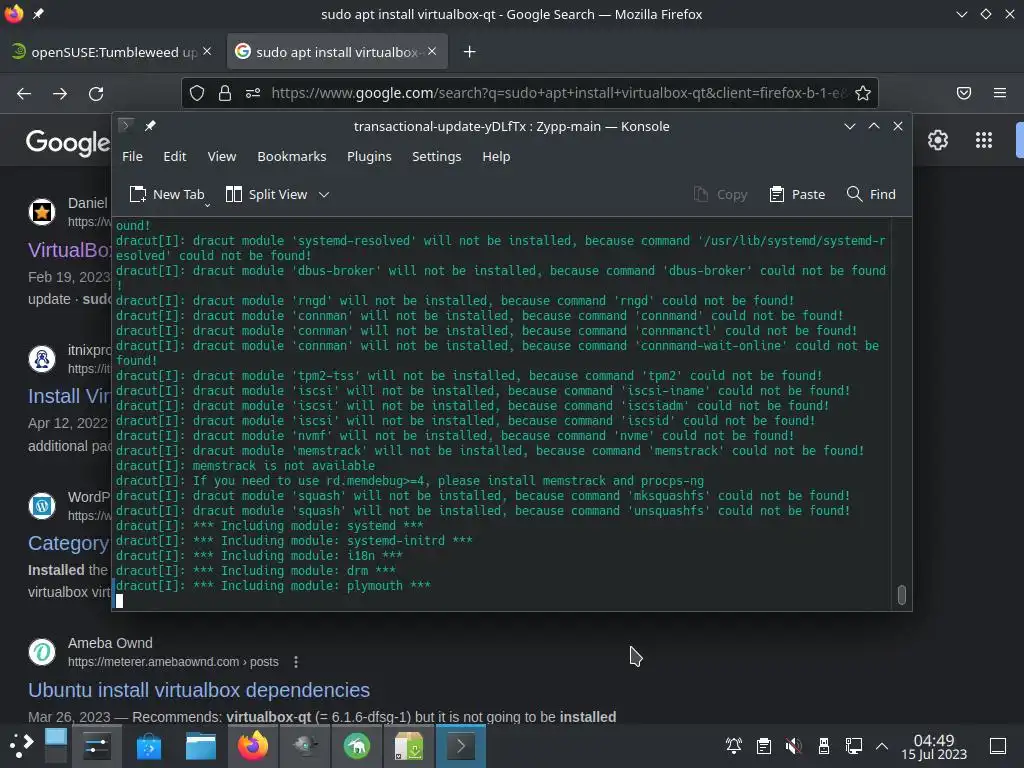The width and height of the screenshot is (1024, 768).
Task: Open the Google apps grid
Action: coord(984,140)
